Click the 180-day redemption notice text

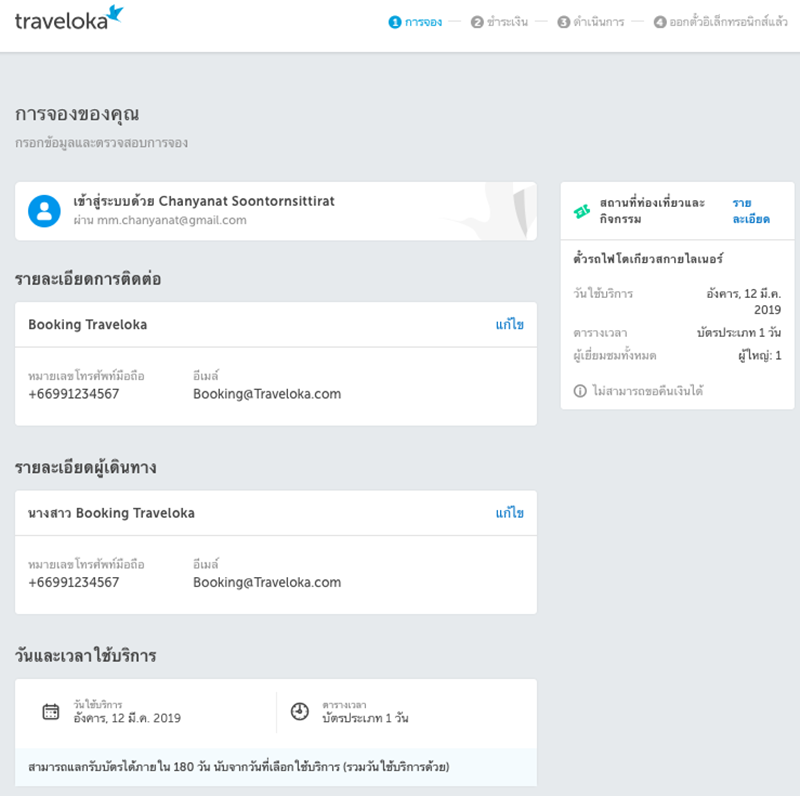click(239, 767)
